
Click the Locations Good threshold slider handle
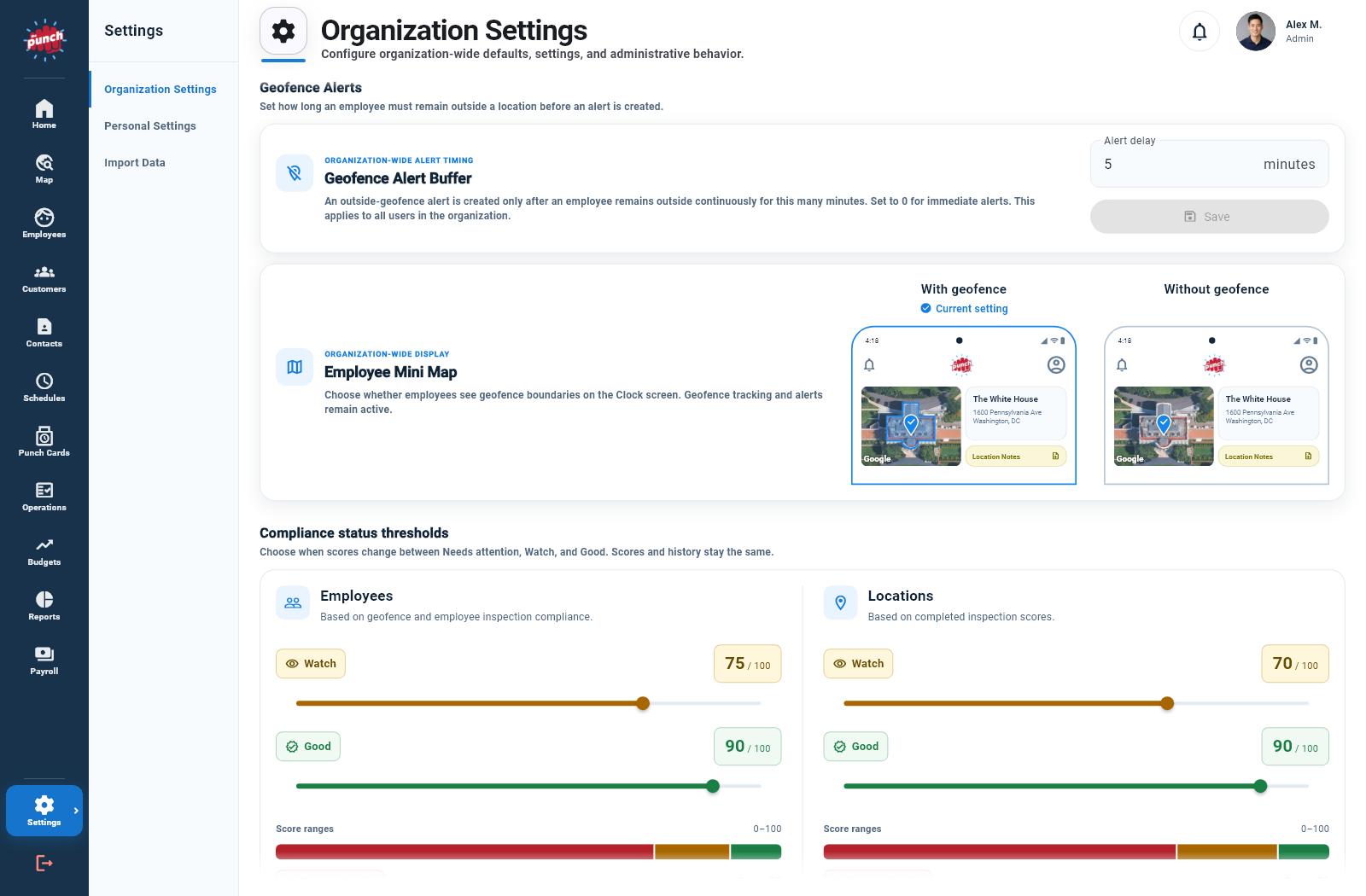1260,786
